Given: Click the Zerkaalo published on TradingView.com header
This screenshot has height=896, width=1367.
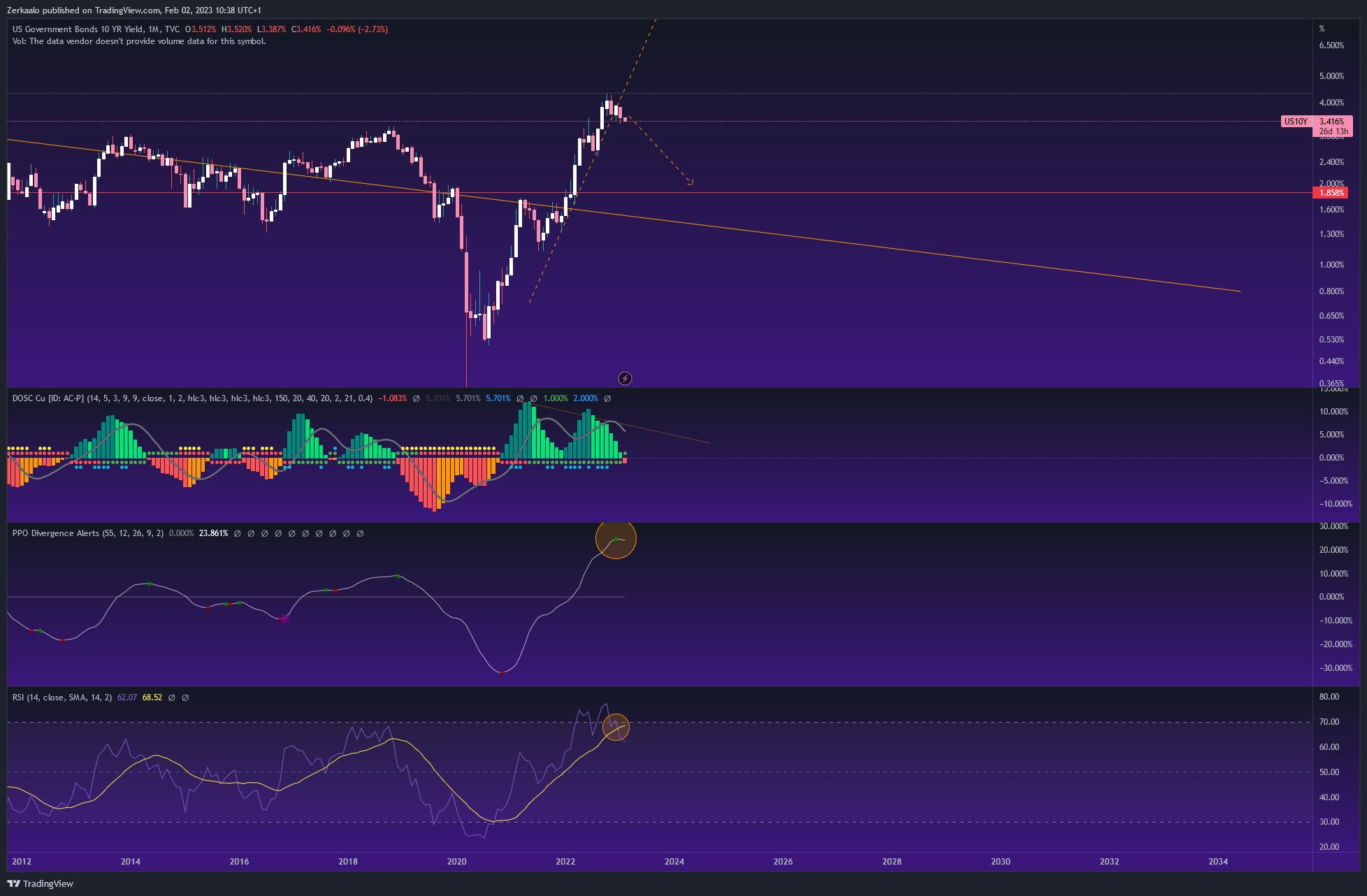Looking at the screenshot, I should point(134,10).
